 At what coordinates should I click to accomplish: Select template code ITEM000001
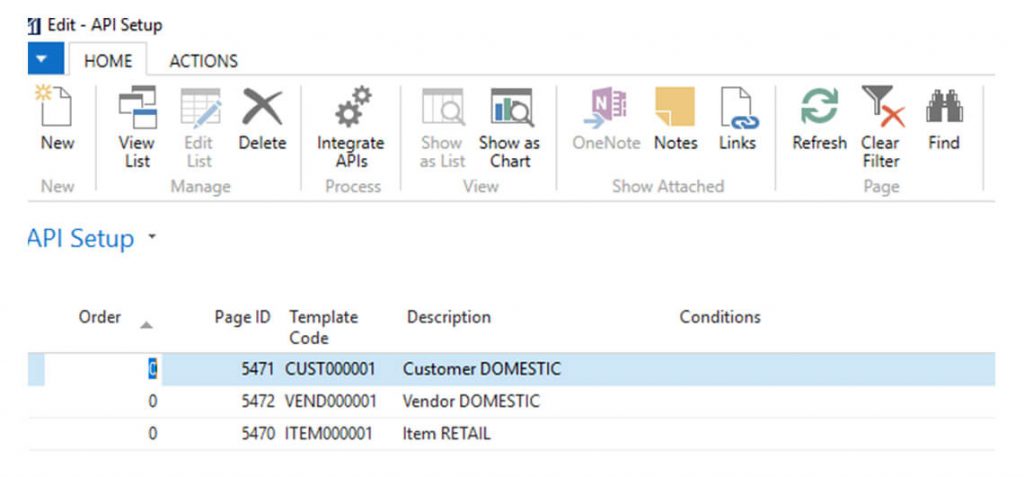(x=328, y=433)
